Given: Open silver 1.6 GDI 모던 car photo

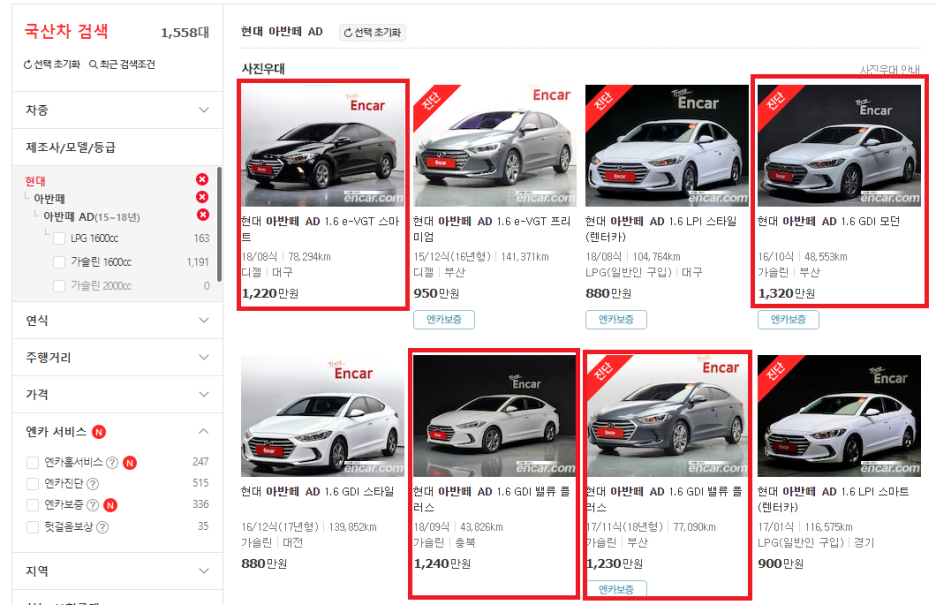Looking at the screenshot, I should 839,146.
